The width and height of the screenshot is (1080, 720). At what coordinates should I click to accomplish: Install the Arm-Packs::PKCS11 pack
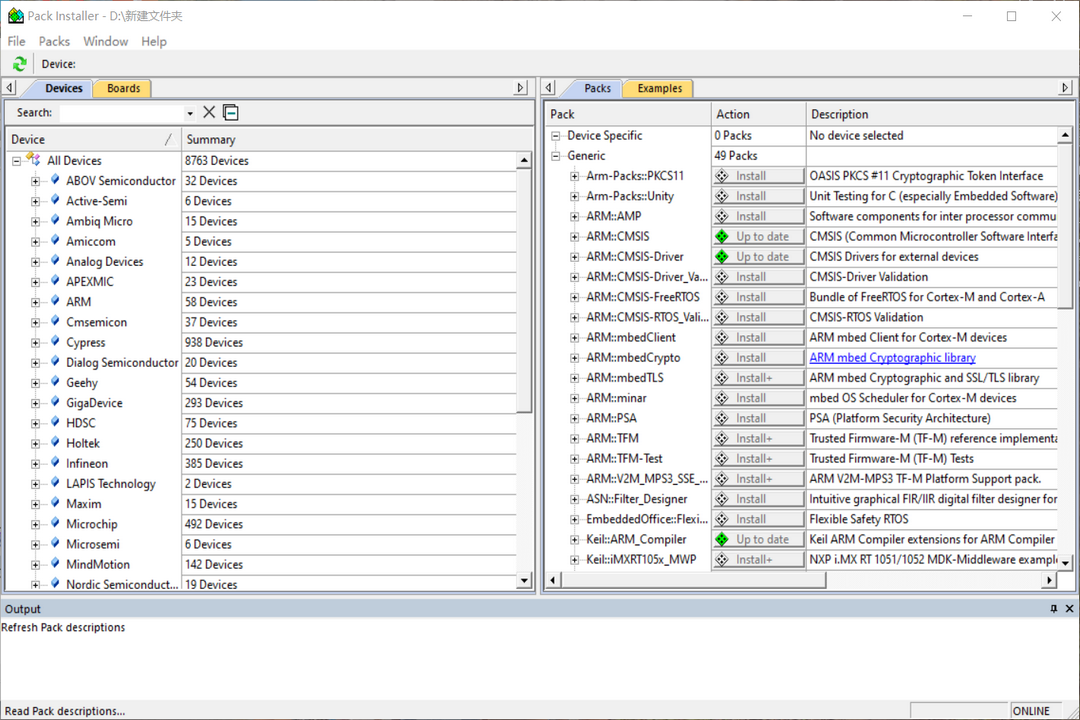tap(758, 176)
